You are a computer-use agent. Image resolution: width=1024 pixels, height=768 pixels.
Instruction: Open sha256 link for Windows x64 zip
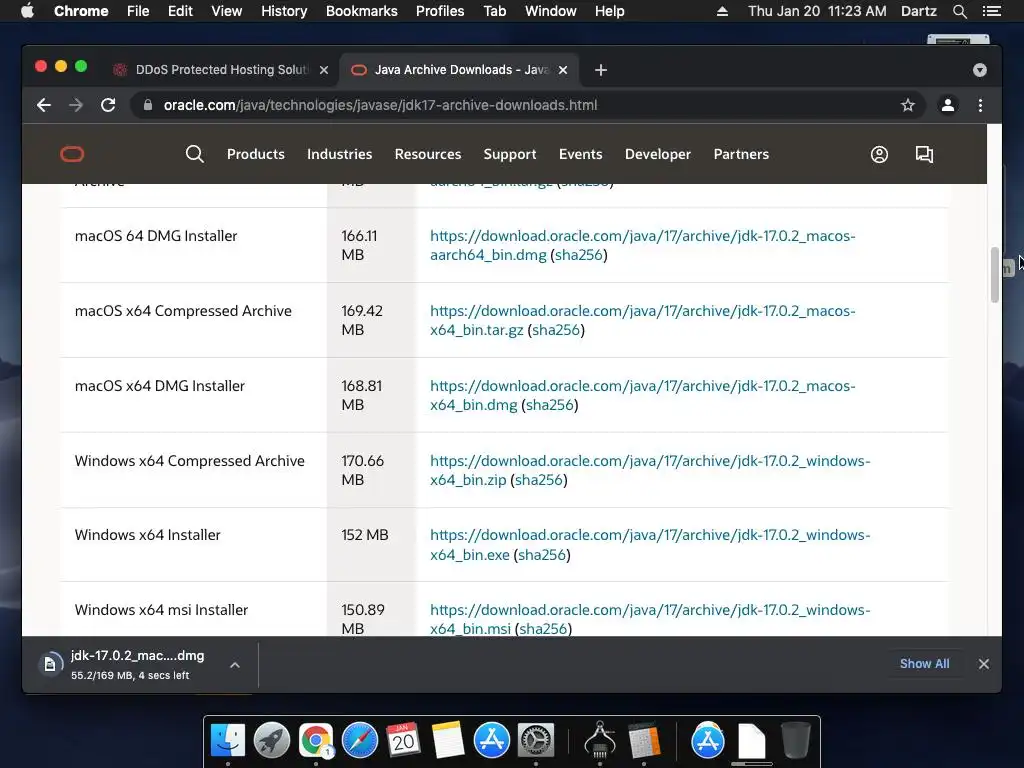(539, 480)
